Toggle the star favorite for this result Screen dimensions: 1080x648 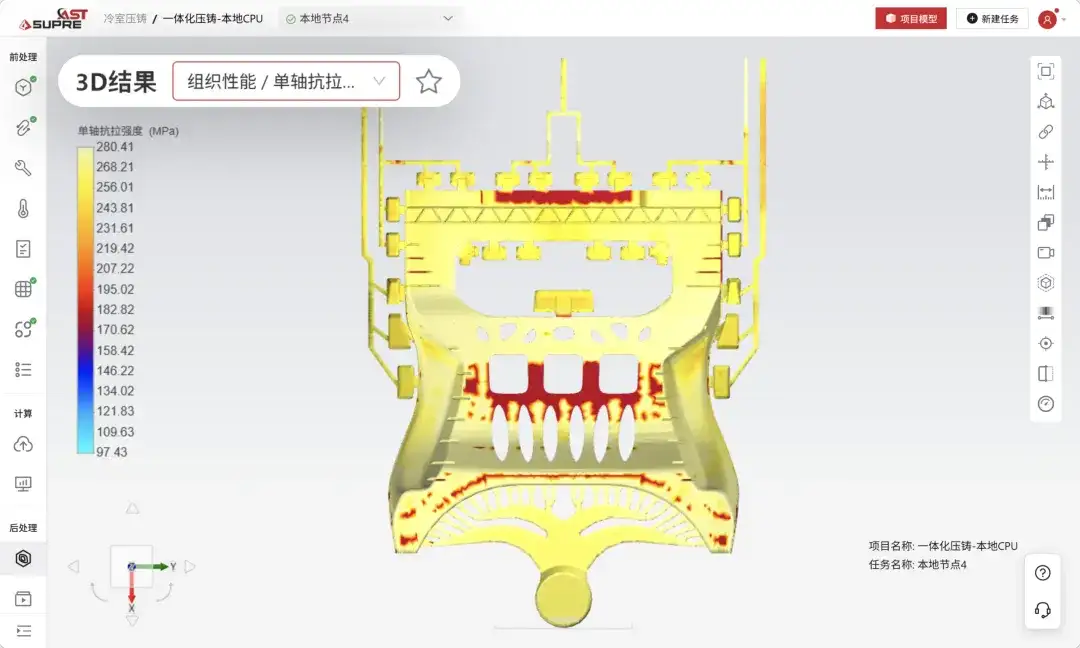tap(428, 81)
